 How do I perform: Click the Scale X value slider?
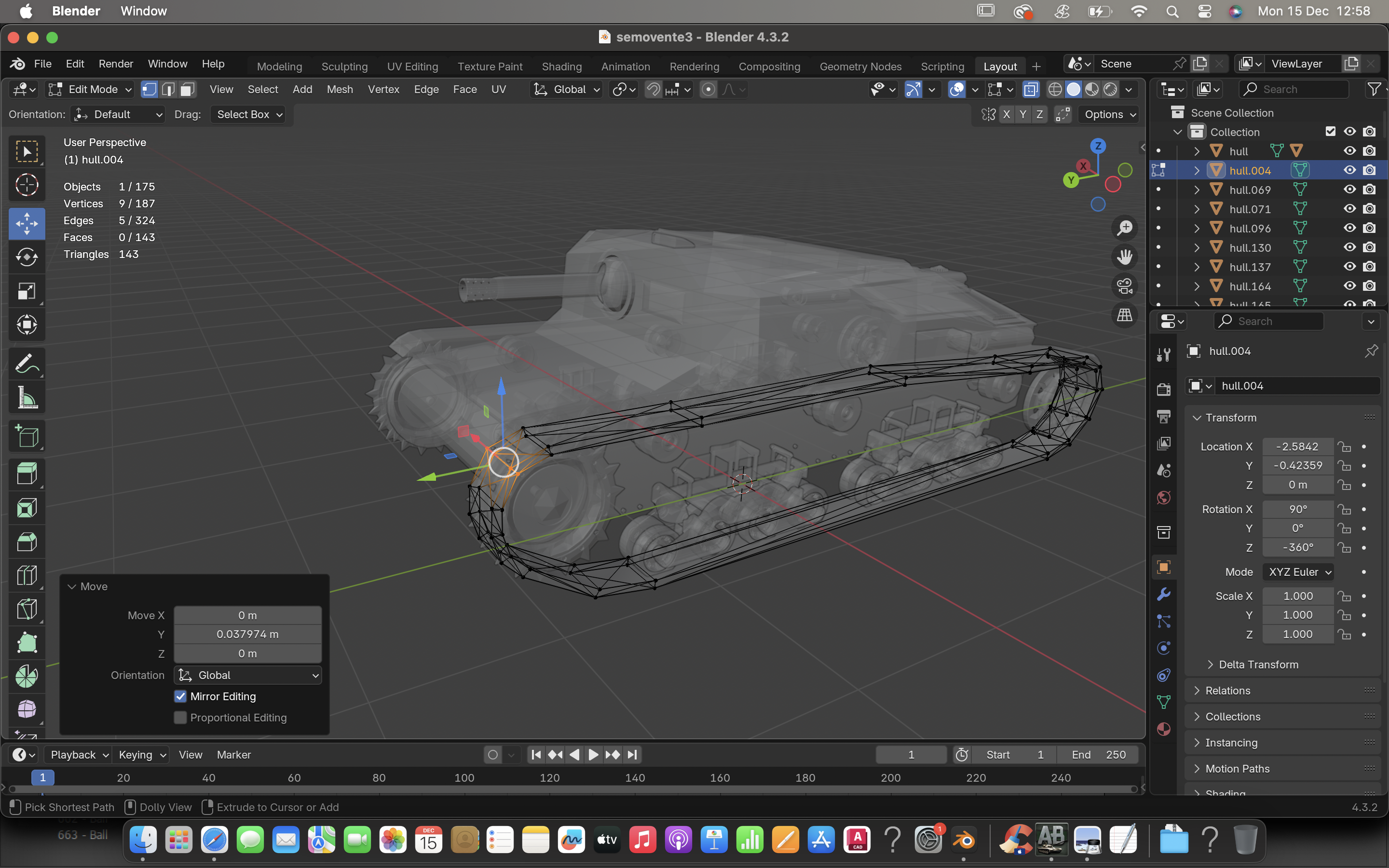(x=1297, y=596)
